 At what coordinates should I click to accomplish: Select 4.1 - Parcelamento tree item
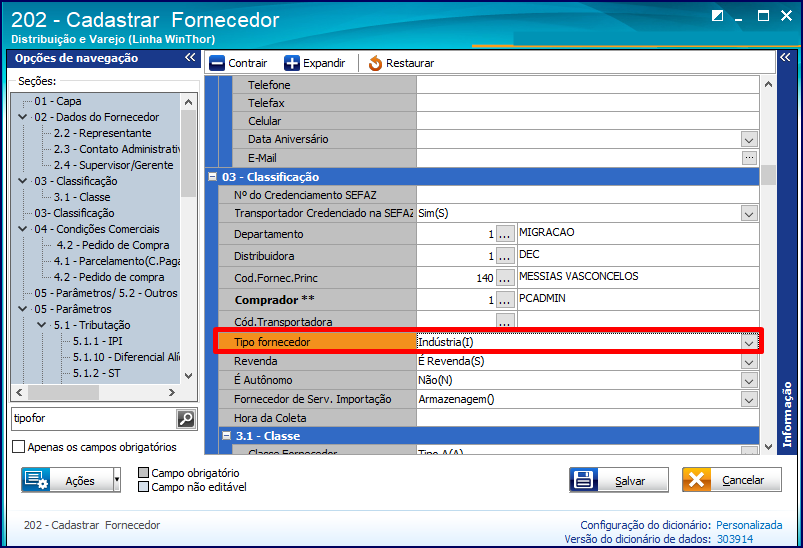[x=117, y=261]
